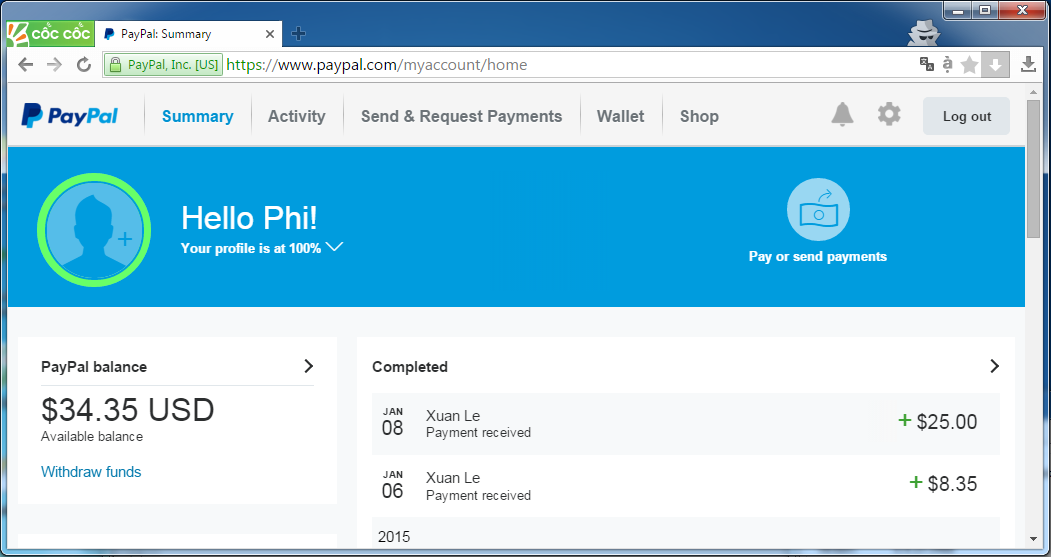Open the Wallet navigation tab
The image size is (1051, 557).
click(621, 116)
